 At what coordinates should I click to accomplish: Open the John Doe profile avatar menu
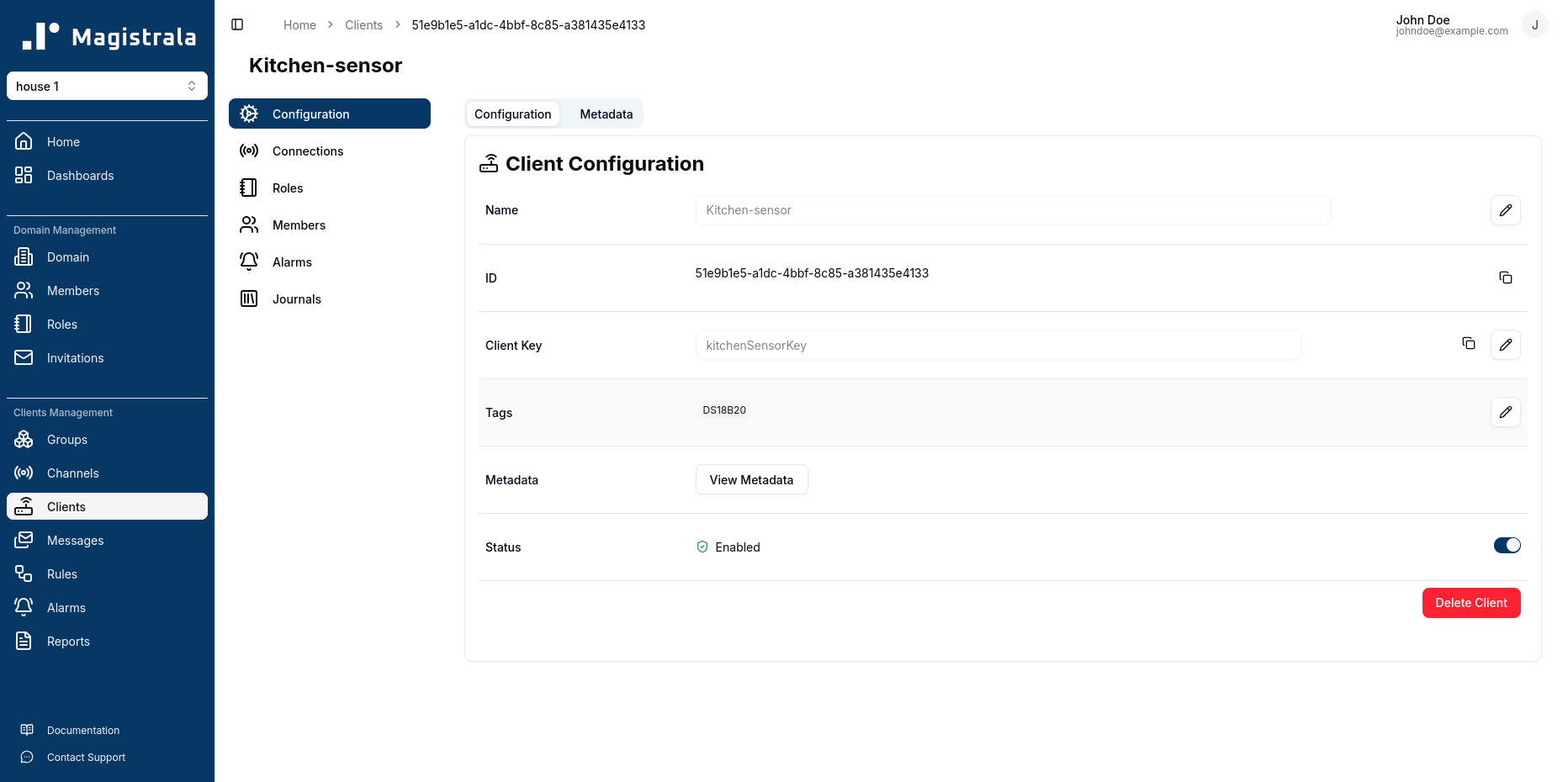1535,24
